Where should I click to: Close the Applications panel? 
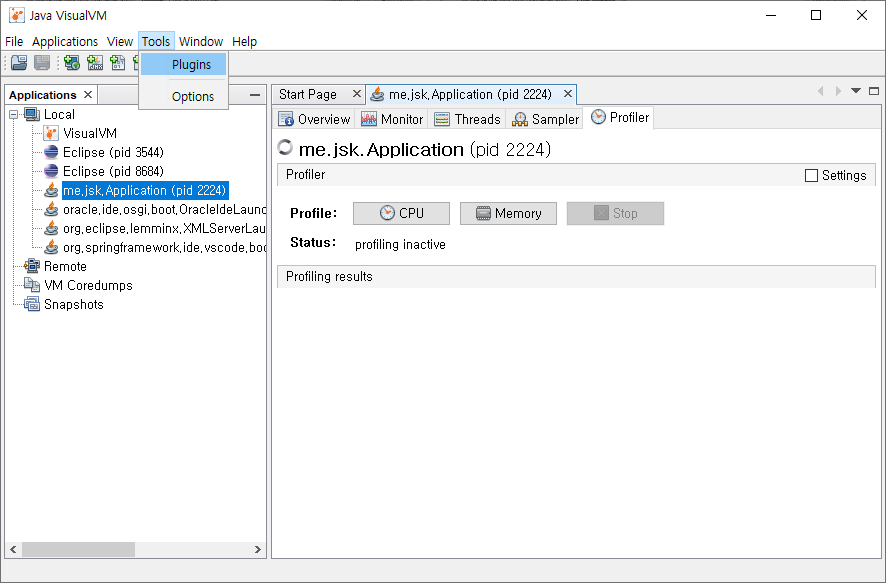pyautogui.click(x=88, y=94)
